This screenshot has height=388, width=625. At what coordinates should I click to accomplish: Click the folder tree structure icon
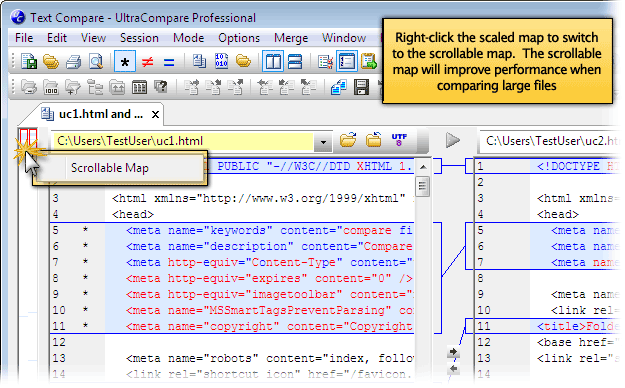pos(95,87)
